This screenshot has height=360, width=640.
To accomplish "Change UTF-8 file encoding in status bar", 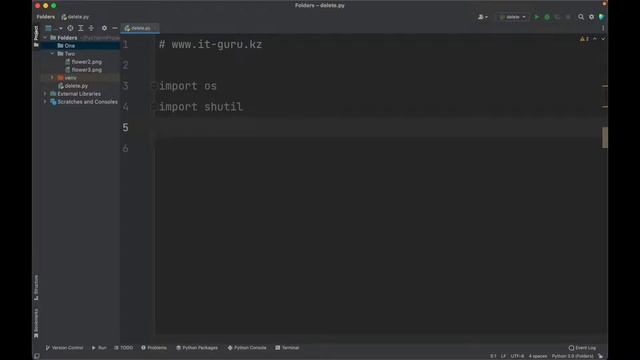I will (517, 356).
